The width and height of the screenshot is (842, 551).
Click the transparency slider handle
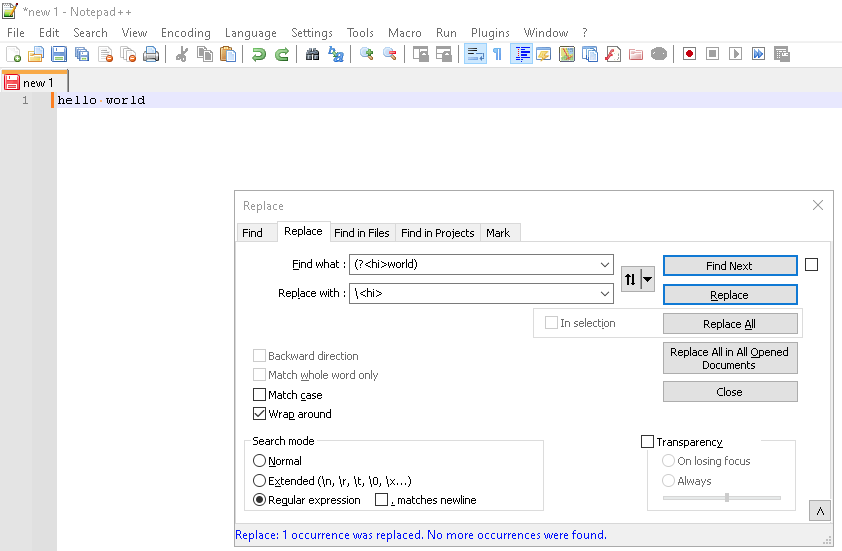(x=727, y=498)
